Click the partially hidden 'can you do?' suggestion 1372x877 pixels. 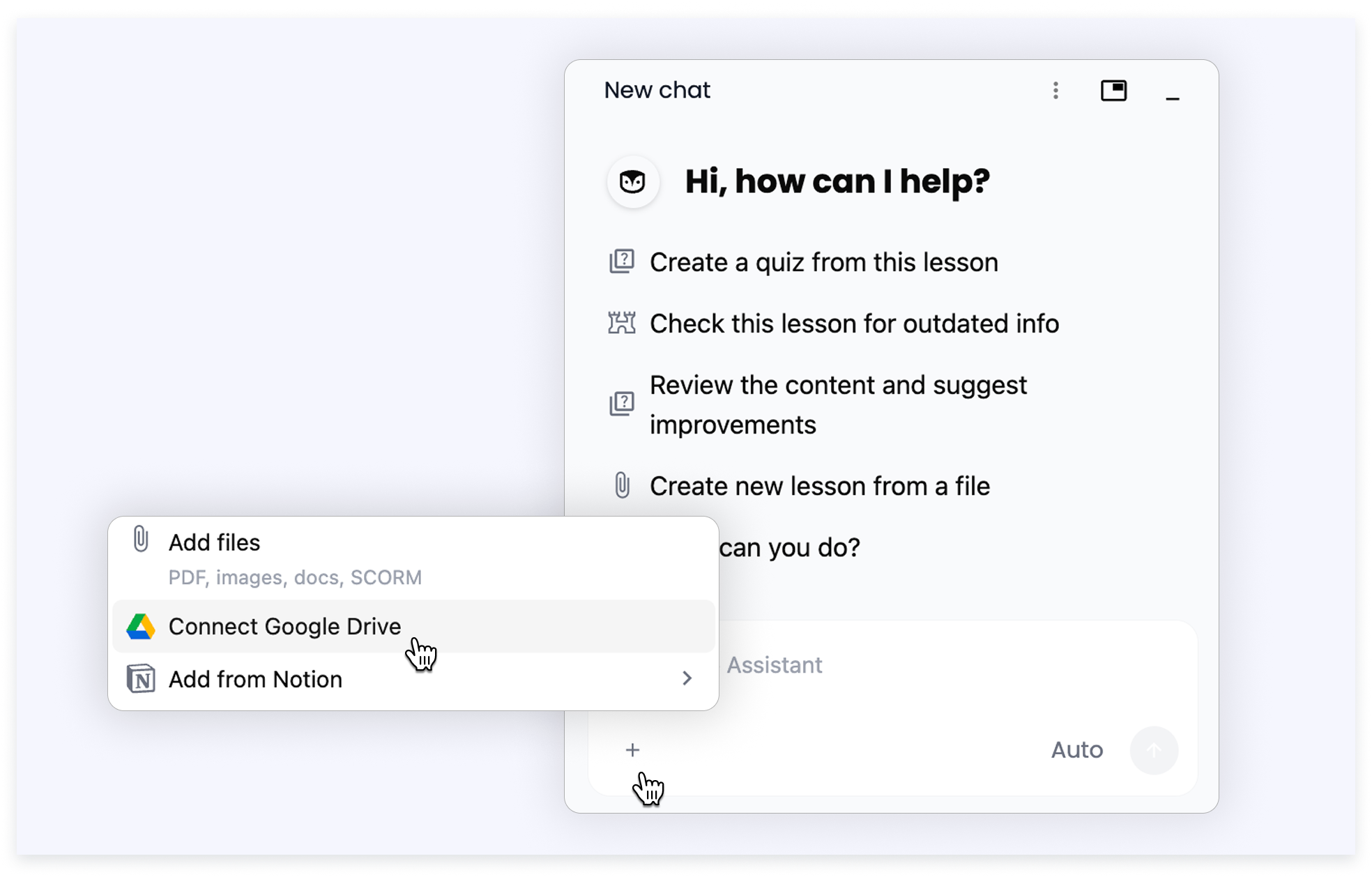[790, 547]
